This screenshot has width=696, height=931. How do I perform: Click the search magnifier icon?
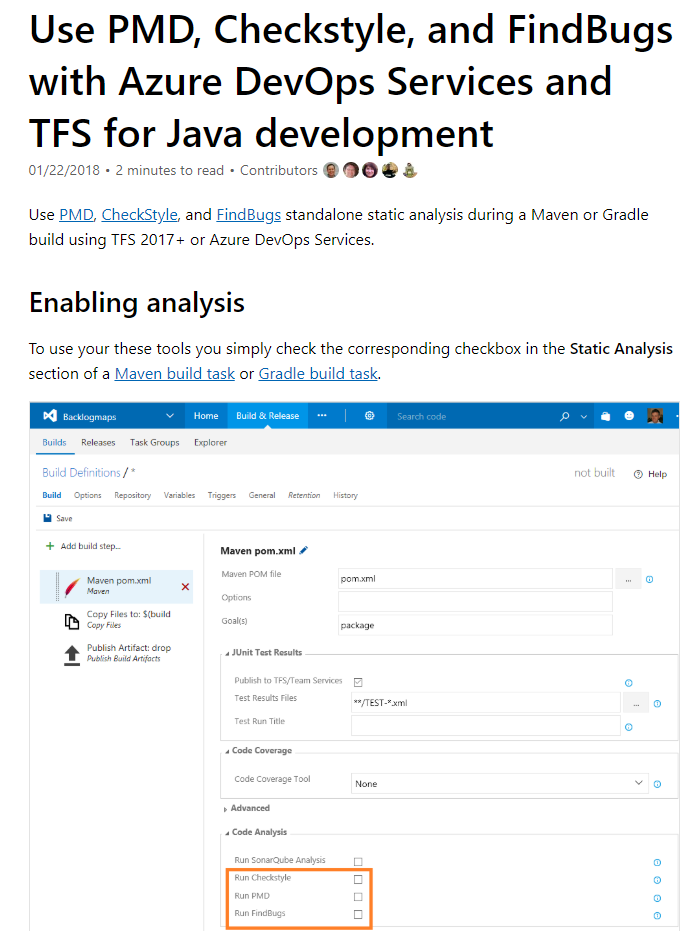click(x=564, y=416)
